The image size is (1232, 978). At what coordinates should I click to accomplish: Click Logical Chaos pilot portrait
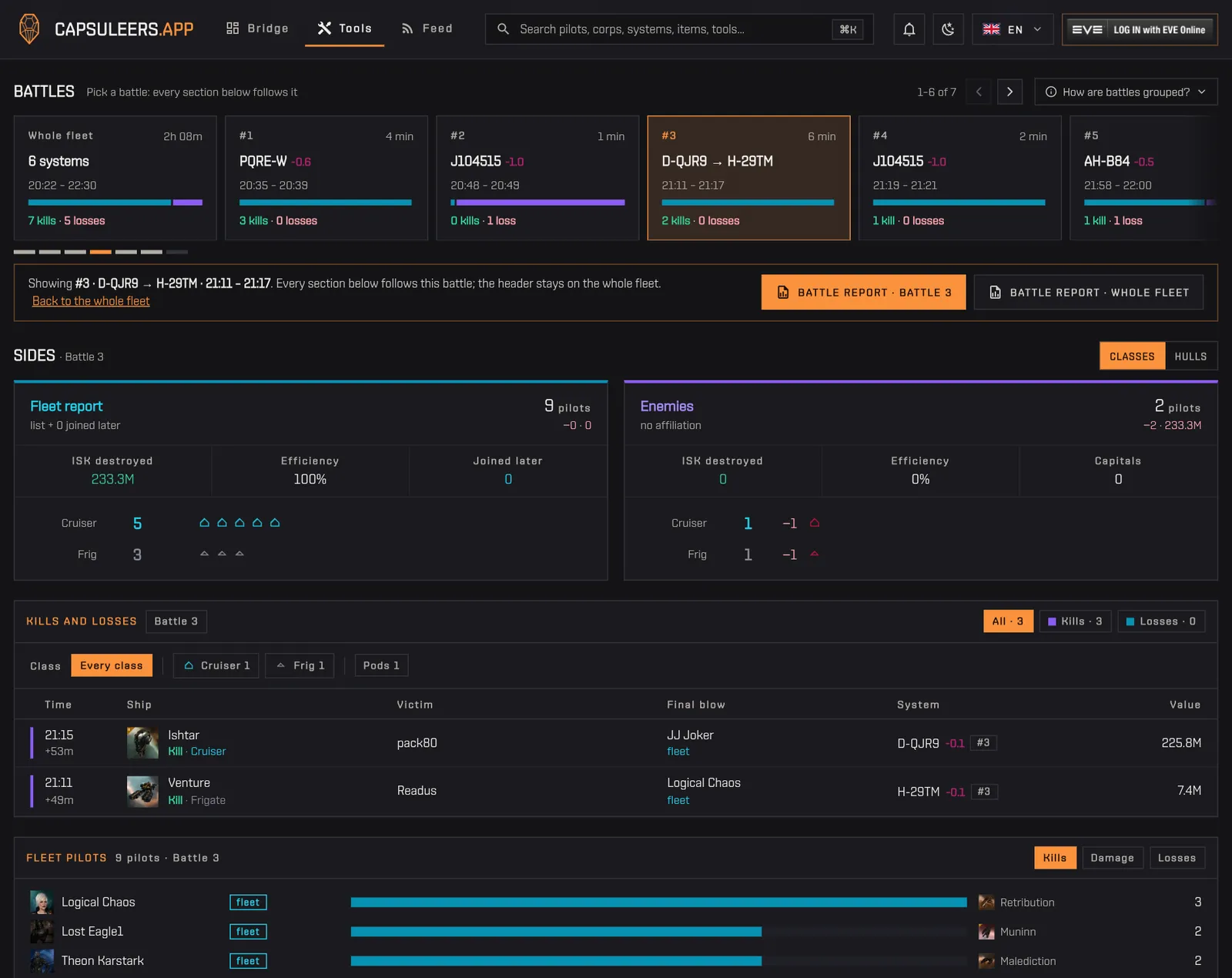[42, 903]
